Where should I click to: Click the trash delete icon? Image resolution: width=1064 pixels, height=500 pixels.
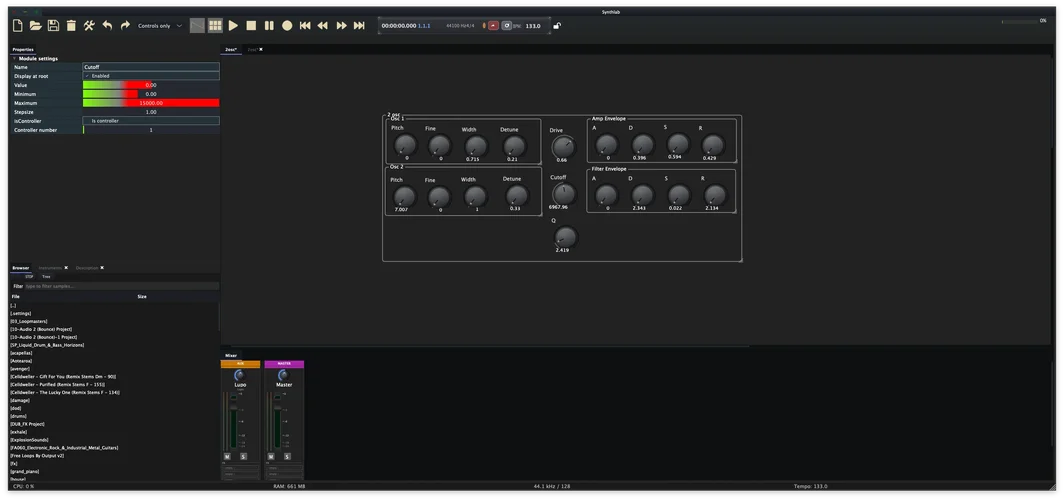click(x=71, y=26)
